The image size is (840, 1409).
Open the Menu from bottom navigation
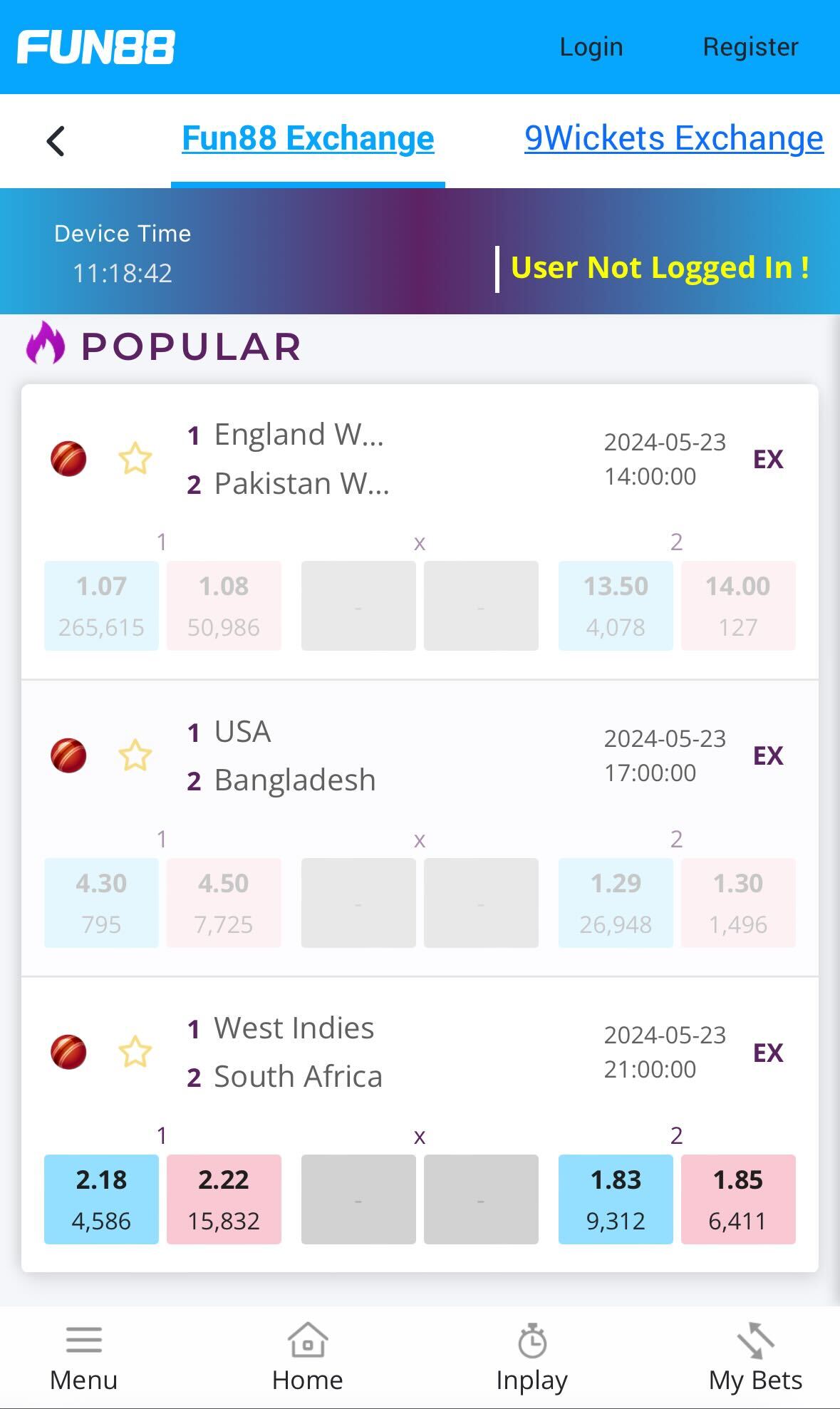tap(83, 1354)
